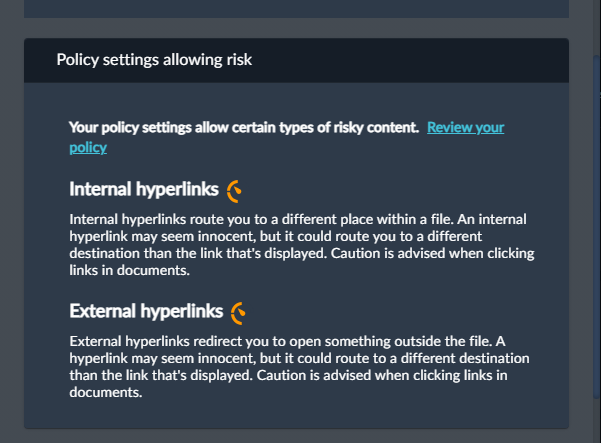
Task: Click the "External hyperlinks" heading
Action: tap(146, 312)
